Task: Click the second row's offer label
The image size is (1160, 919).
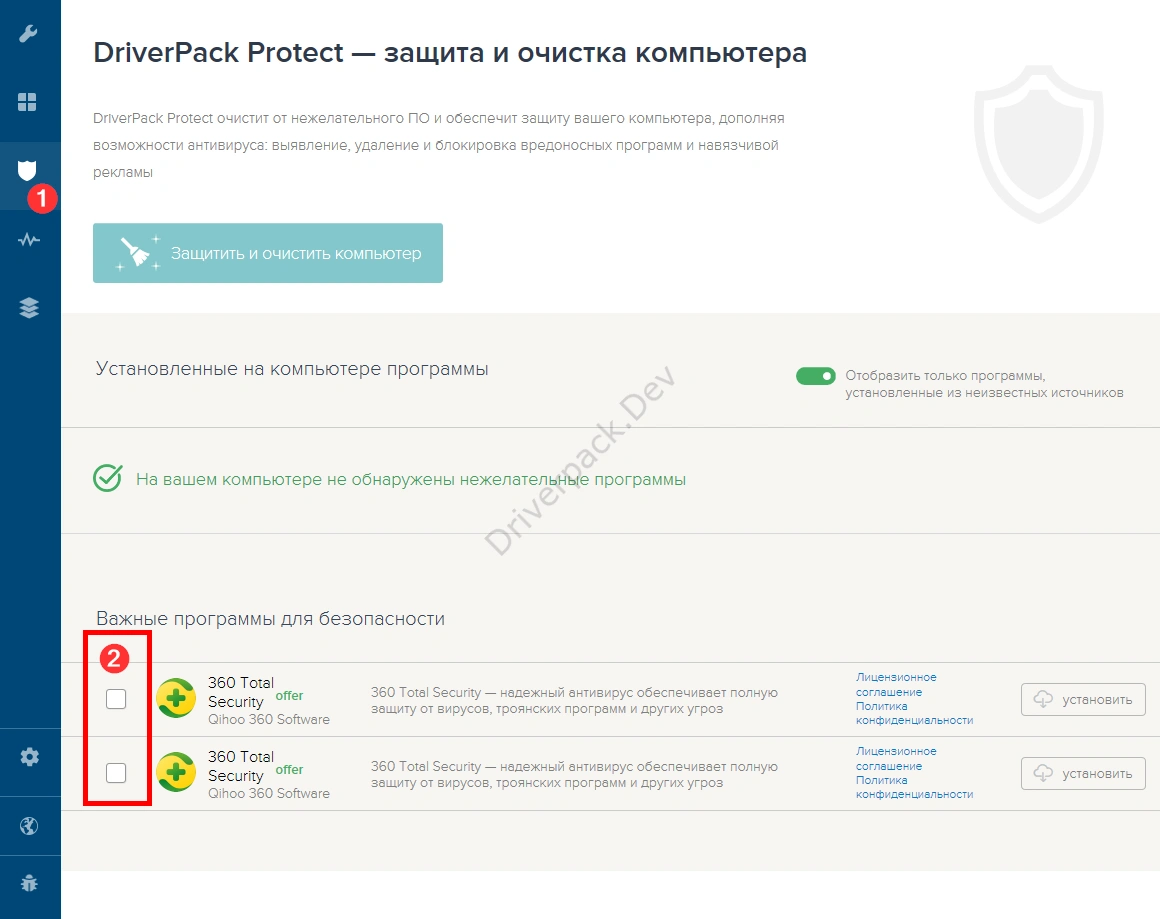Action: point(289,770)
